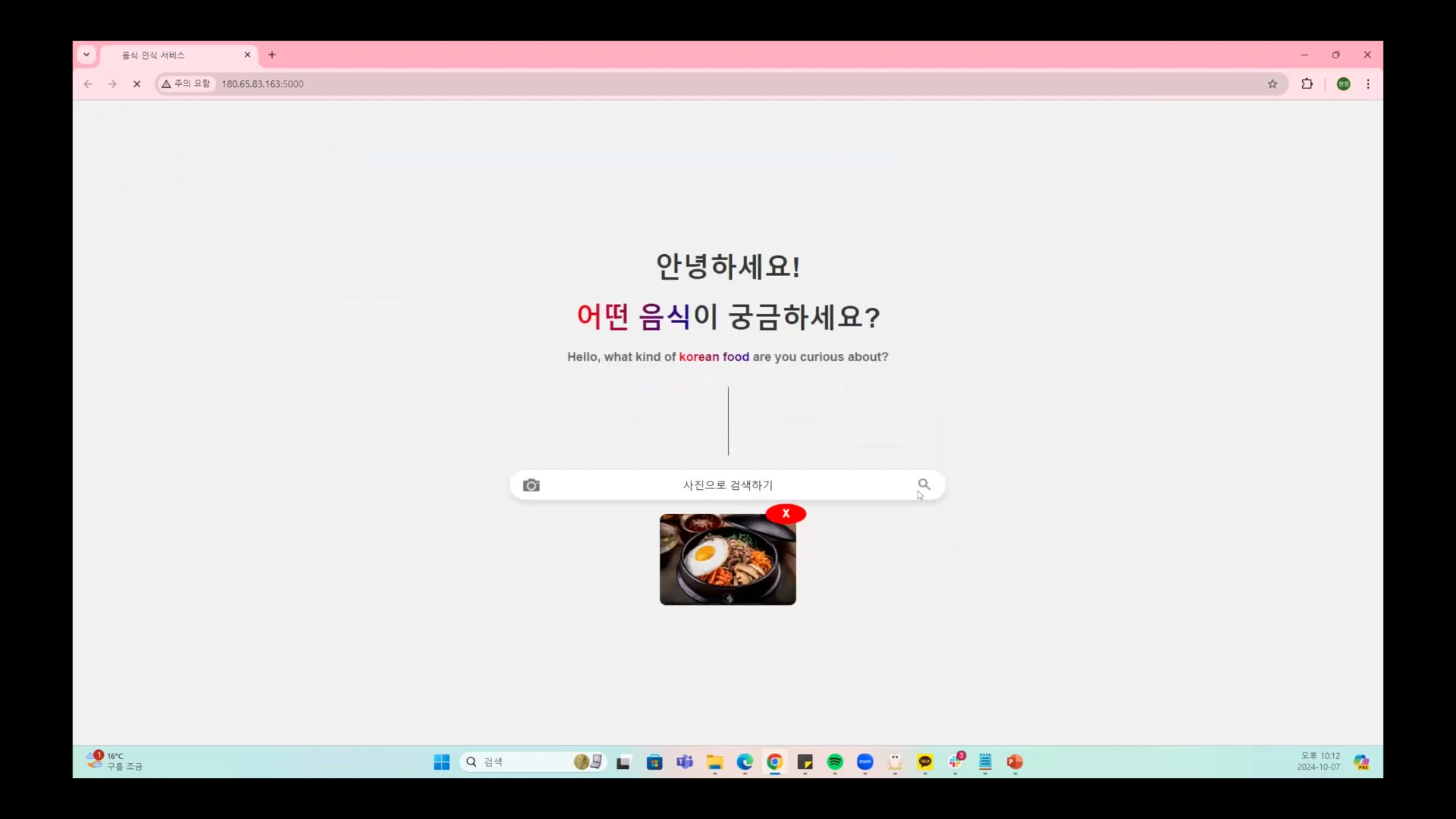Stop loading the page
This screenshot has height=819, width=1456.
(136, 84)
